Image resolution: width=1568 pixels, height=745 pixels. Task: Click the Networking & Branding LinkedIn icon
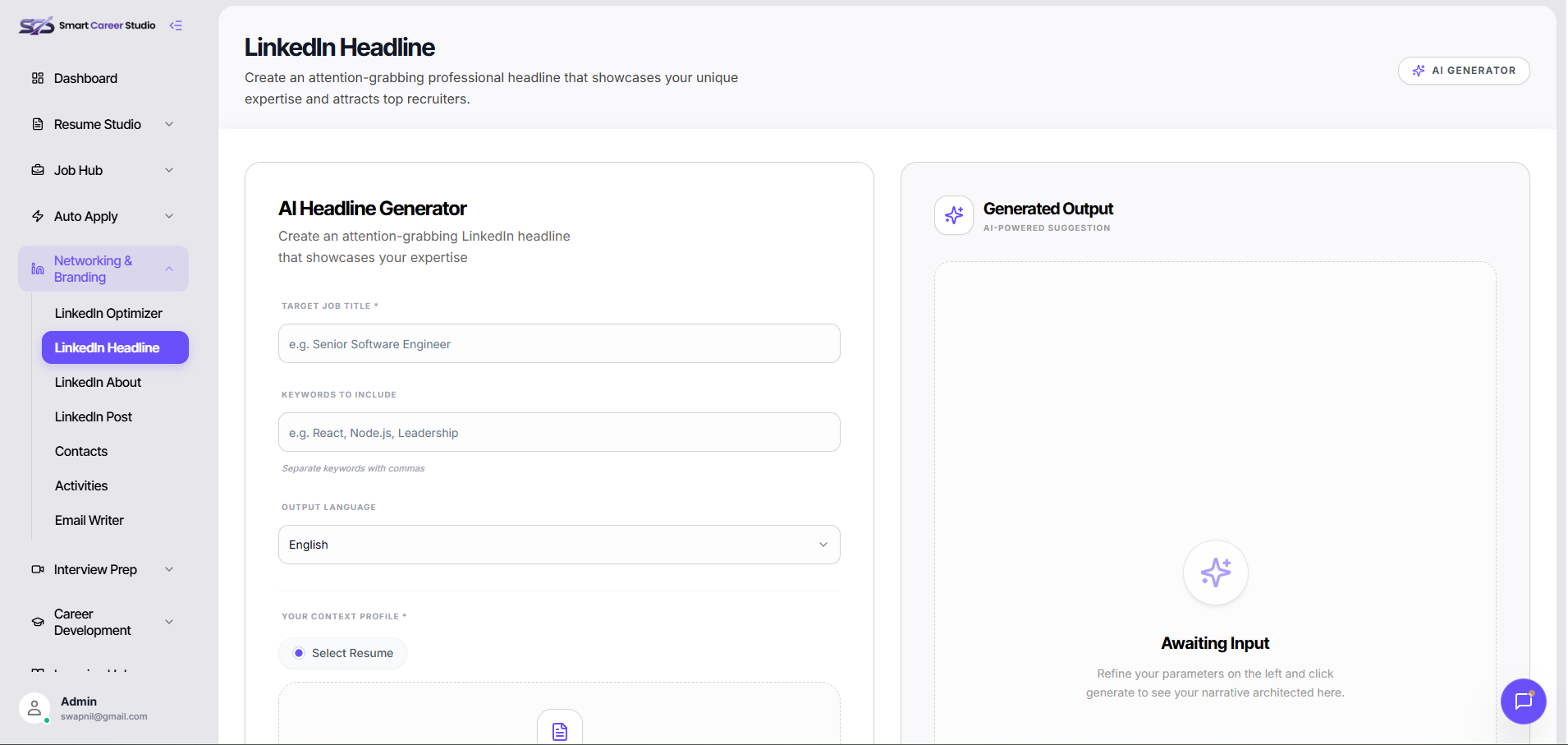coord(38,269)
